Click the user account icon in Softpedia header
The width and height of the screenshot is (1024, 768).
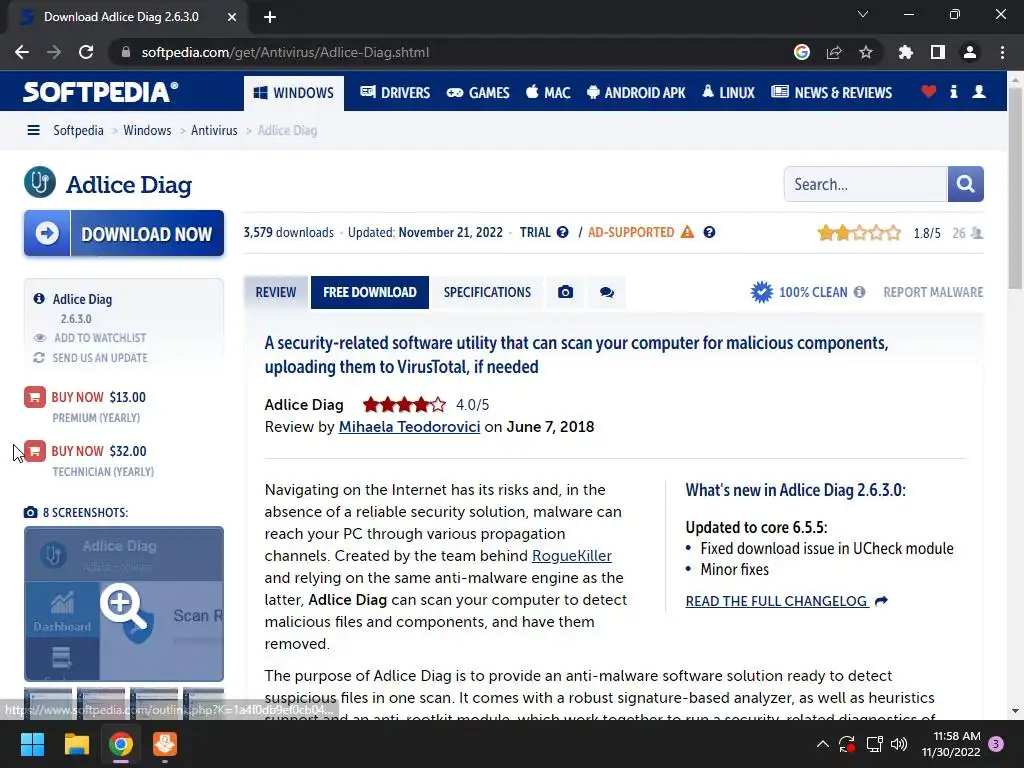tap(979, 91)
